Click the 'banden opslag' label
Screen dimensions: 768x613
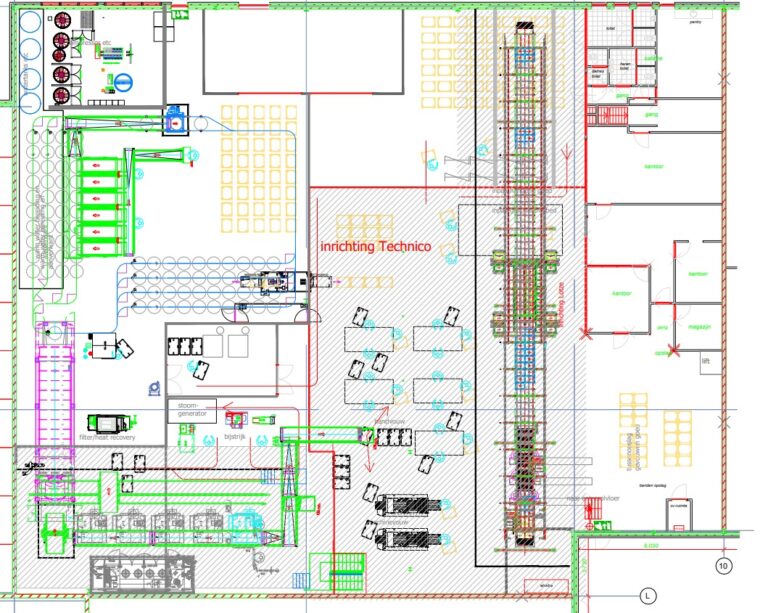tap(651, 486)
